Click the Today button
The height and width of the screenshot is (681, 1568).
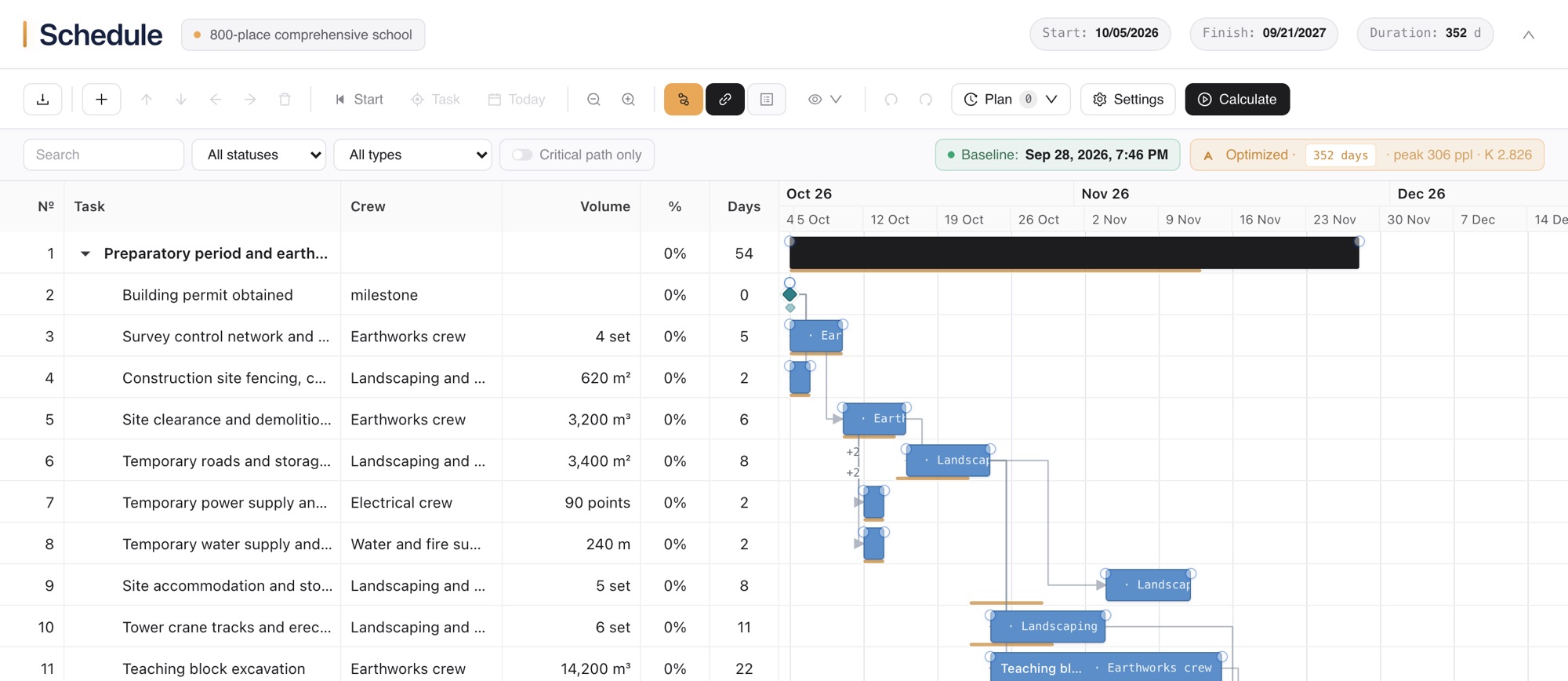[x=517, y=100]
